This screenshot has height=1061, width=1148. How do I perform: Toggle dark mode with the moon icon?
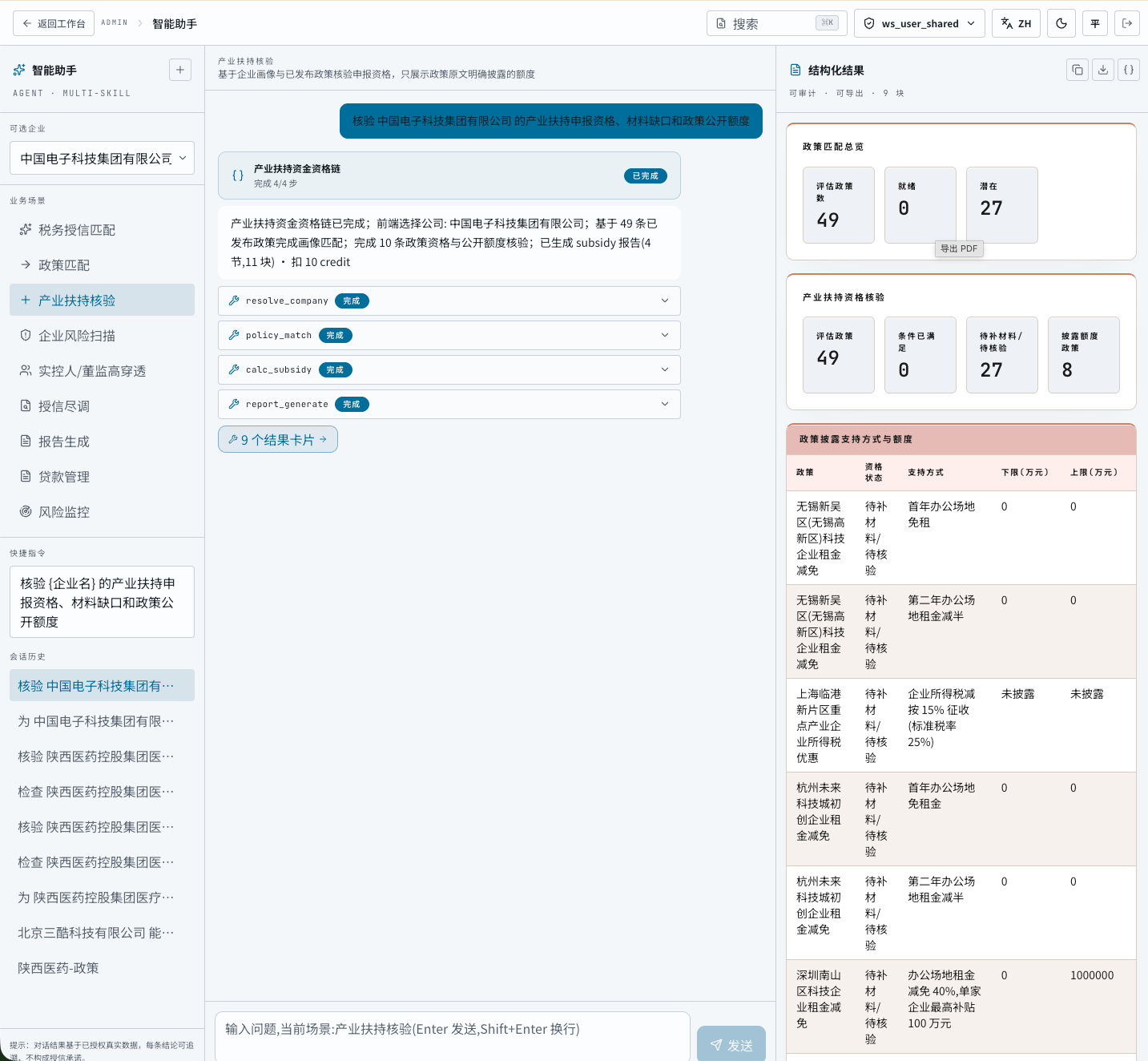(x=1061, y=23)
